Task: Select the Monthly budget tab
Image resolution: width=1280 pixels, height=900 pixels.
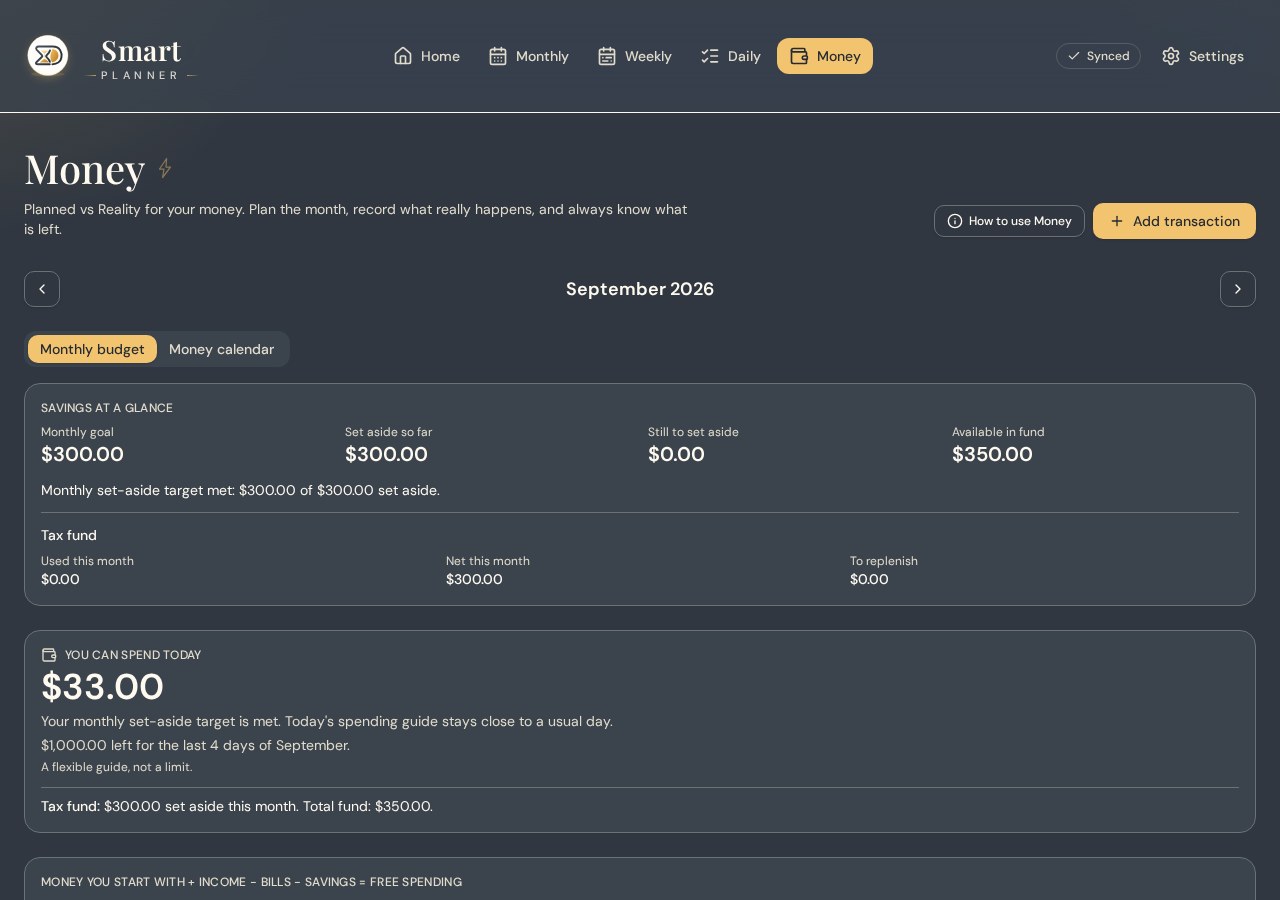Action: pos(92,349)
